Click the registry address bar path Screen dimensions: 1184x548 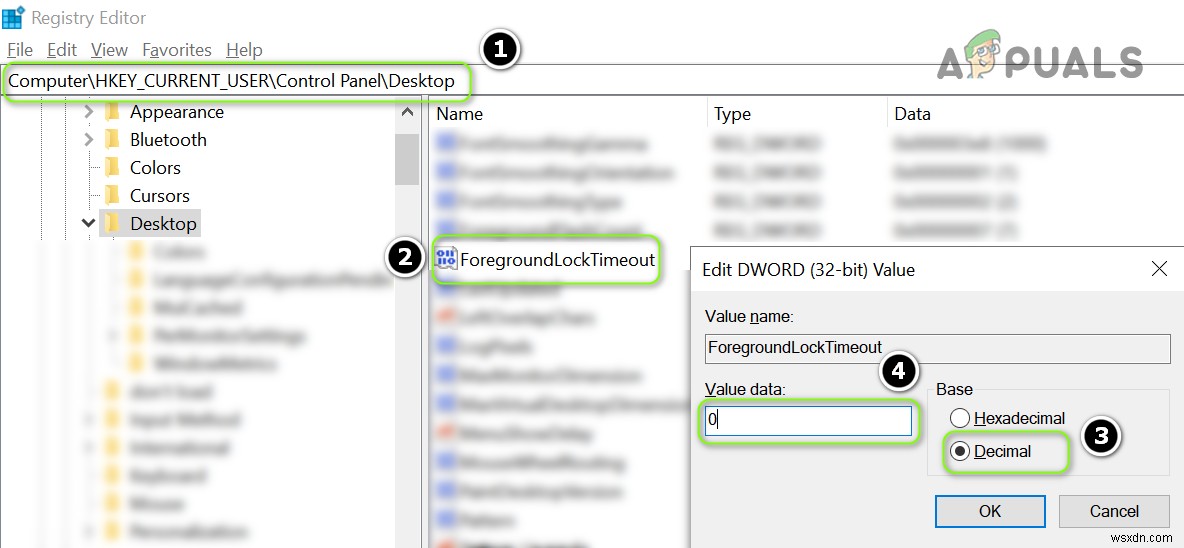coord(232,81)
